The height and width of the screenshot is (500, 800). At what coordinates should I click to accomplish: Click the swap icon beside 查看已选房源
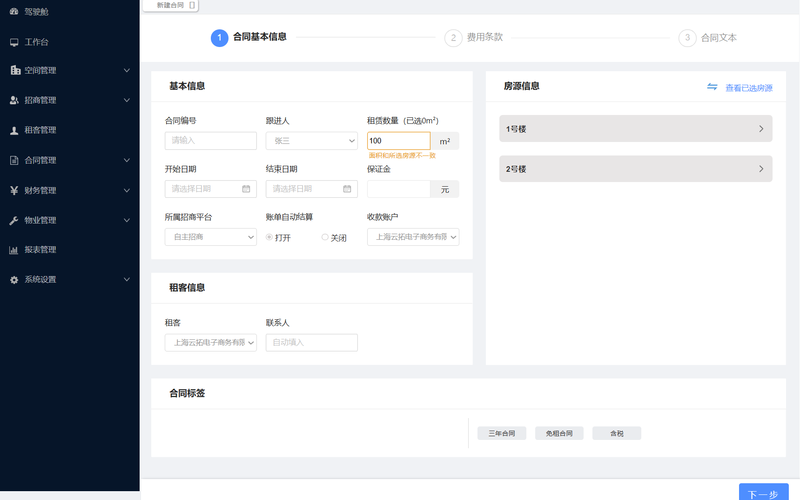tap(712, 87)
